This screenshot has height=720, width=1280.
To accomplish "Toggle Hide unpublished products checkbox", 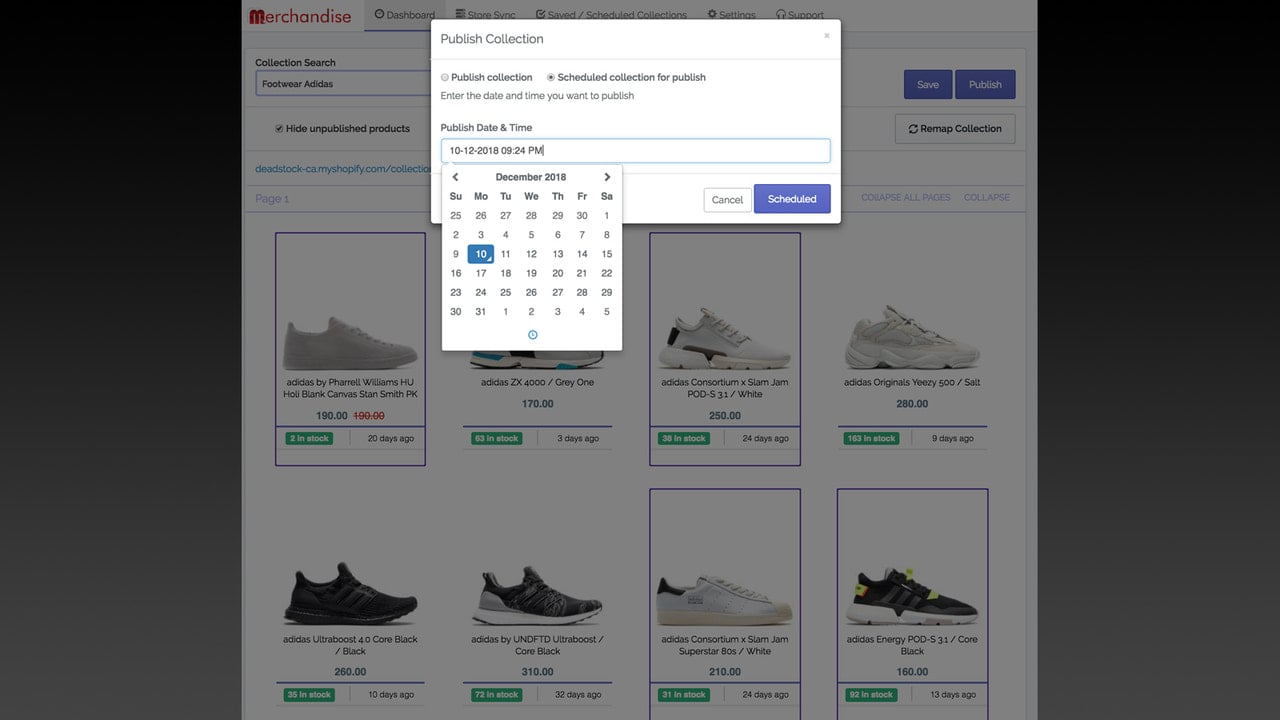I will click(279, 128).
